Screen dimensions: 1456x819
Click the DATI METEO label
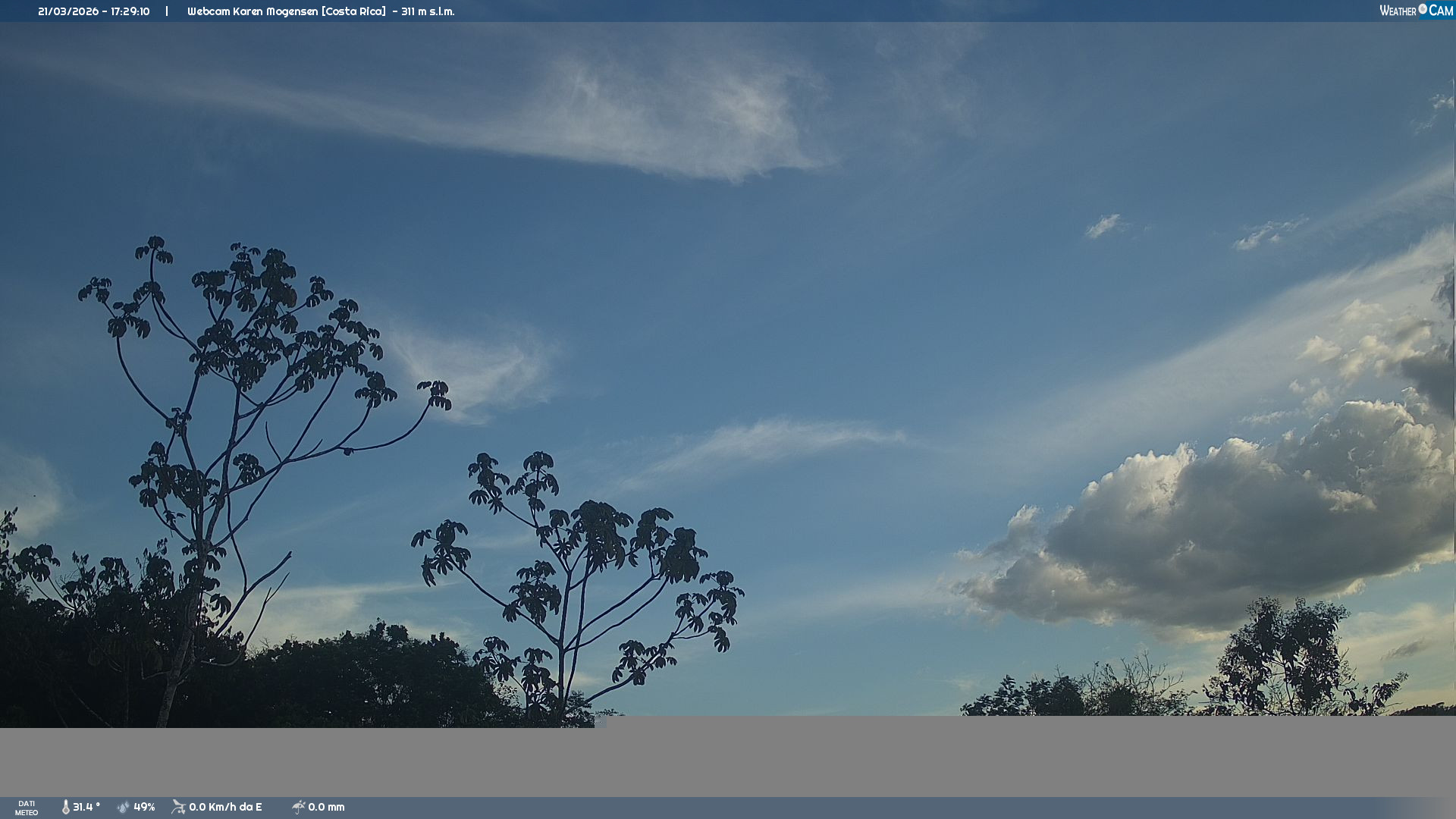click(x=27, y=808)
